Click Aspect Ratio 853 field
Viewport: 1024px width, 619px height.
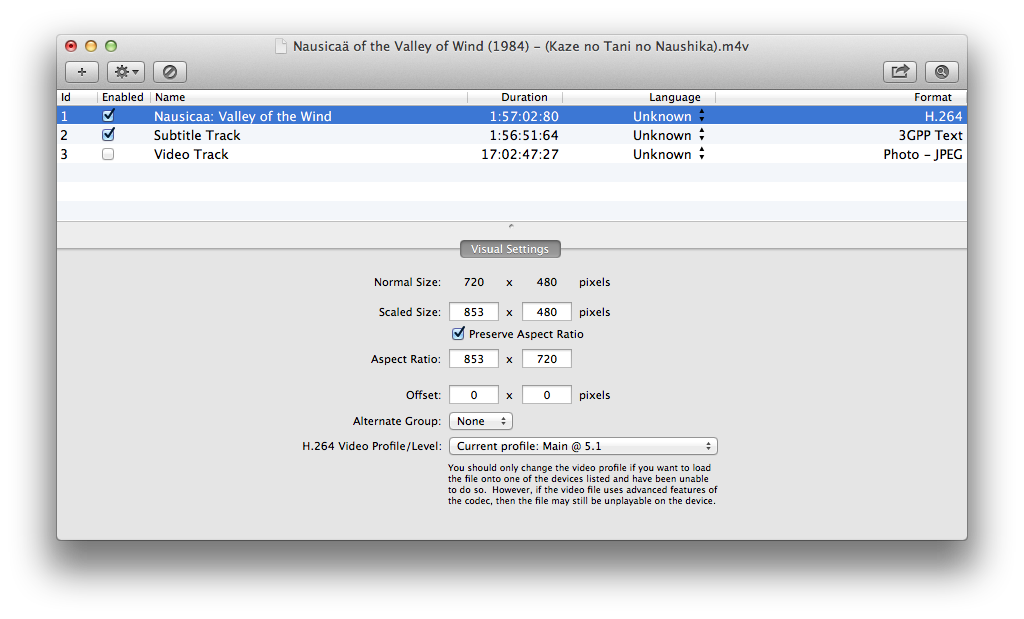(474, 359)
